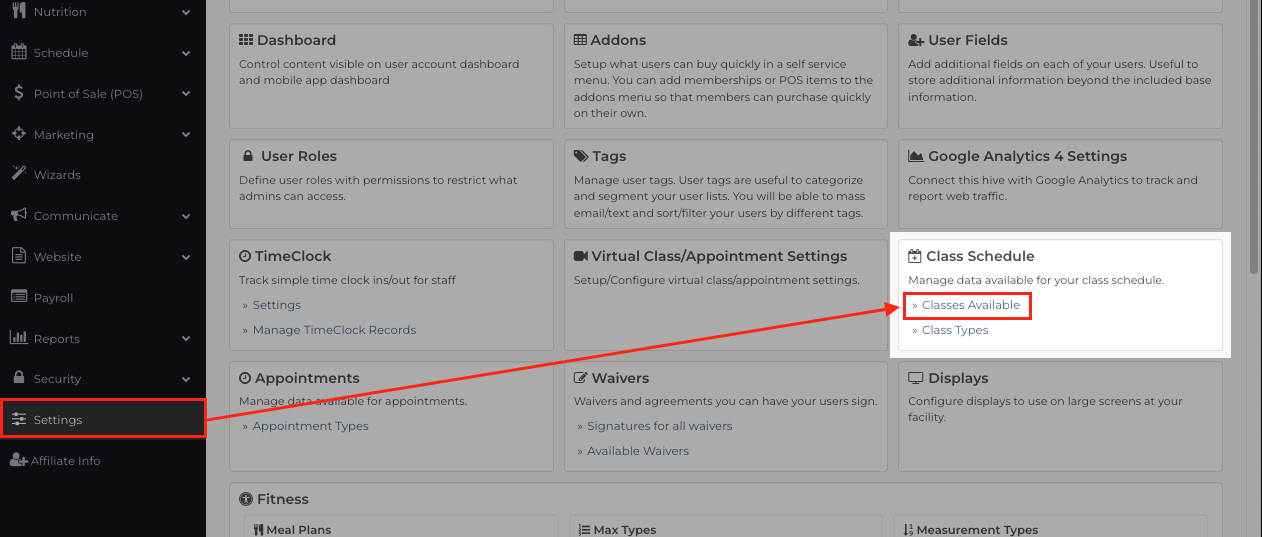Click the Class Schedule calendar-plus icon
Viewport: 1262px width, 537px height.
tap(915, 256)
